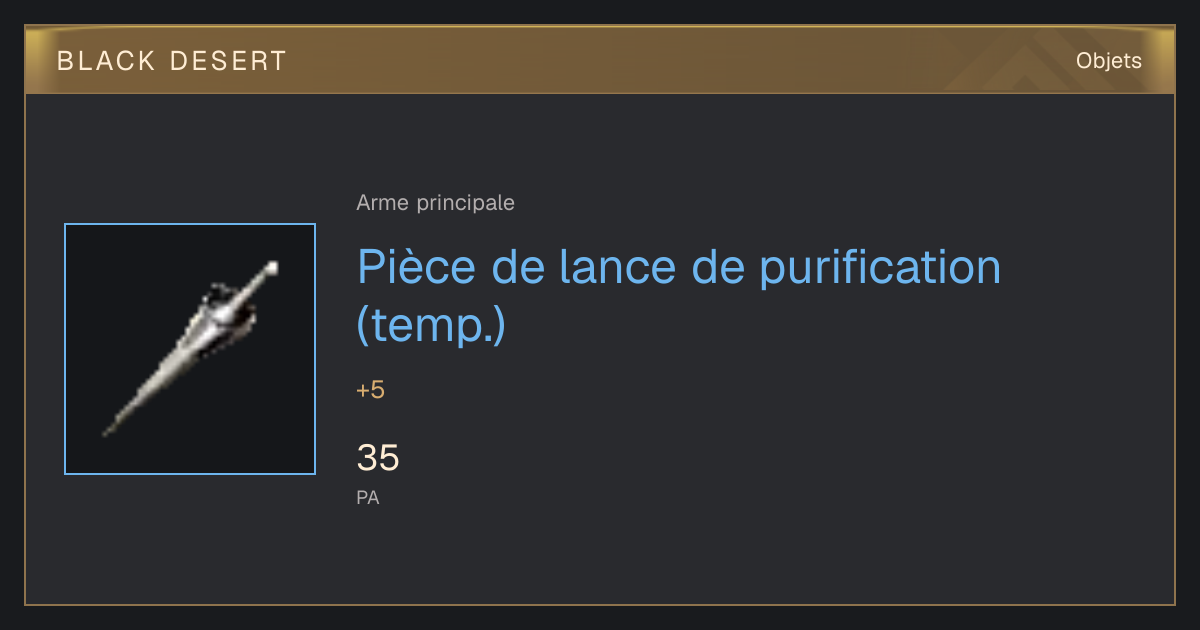Click the word purification in item title

coord(880,270)
